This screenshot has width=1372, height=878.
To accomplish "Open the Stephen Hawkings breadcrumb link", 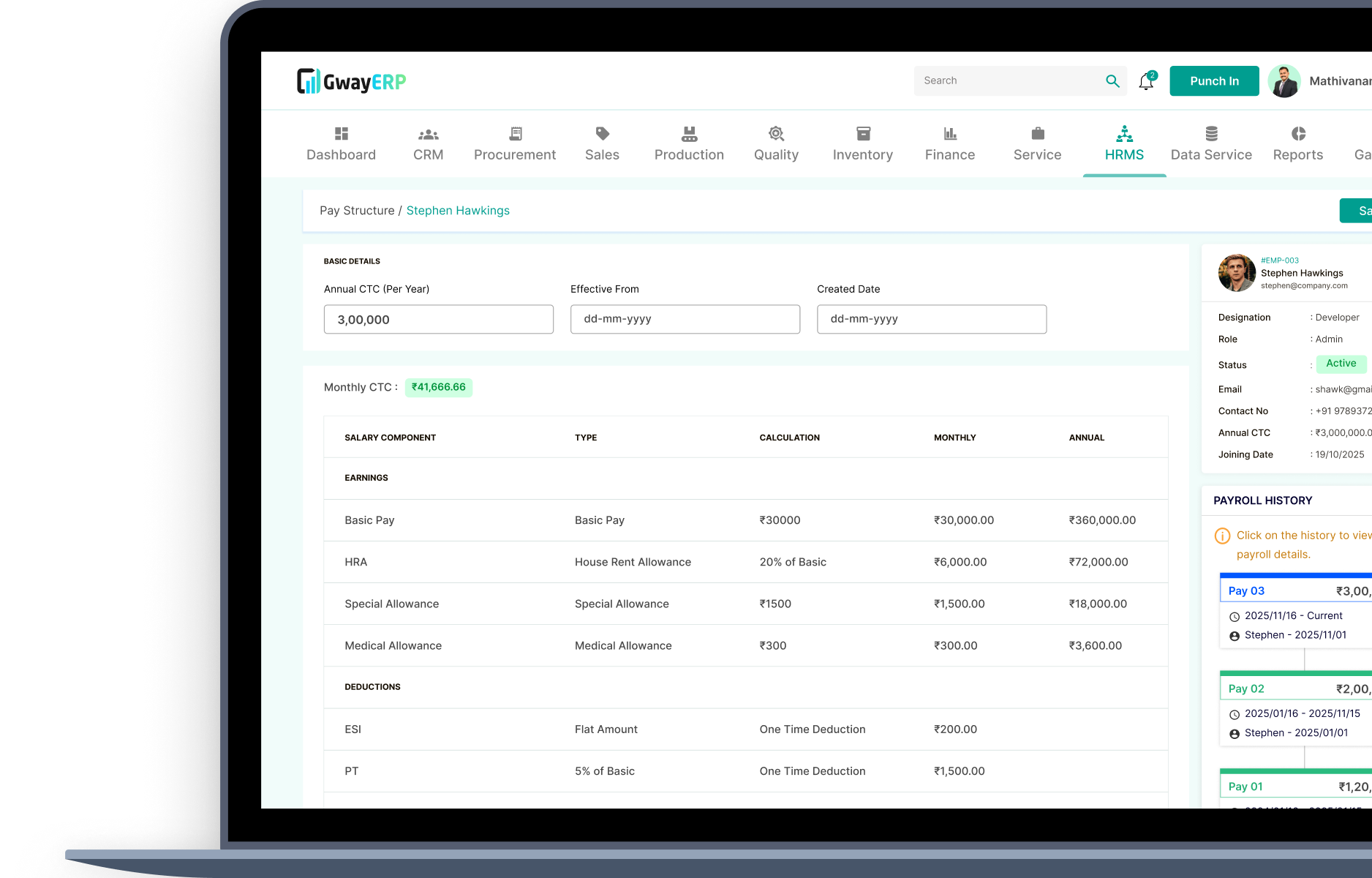I will [458, 210].
